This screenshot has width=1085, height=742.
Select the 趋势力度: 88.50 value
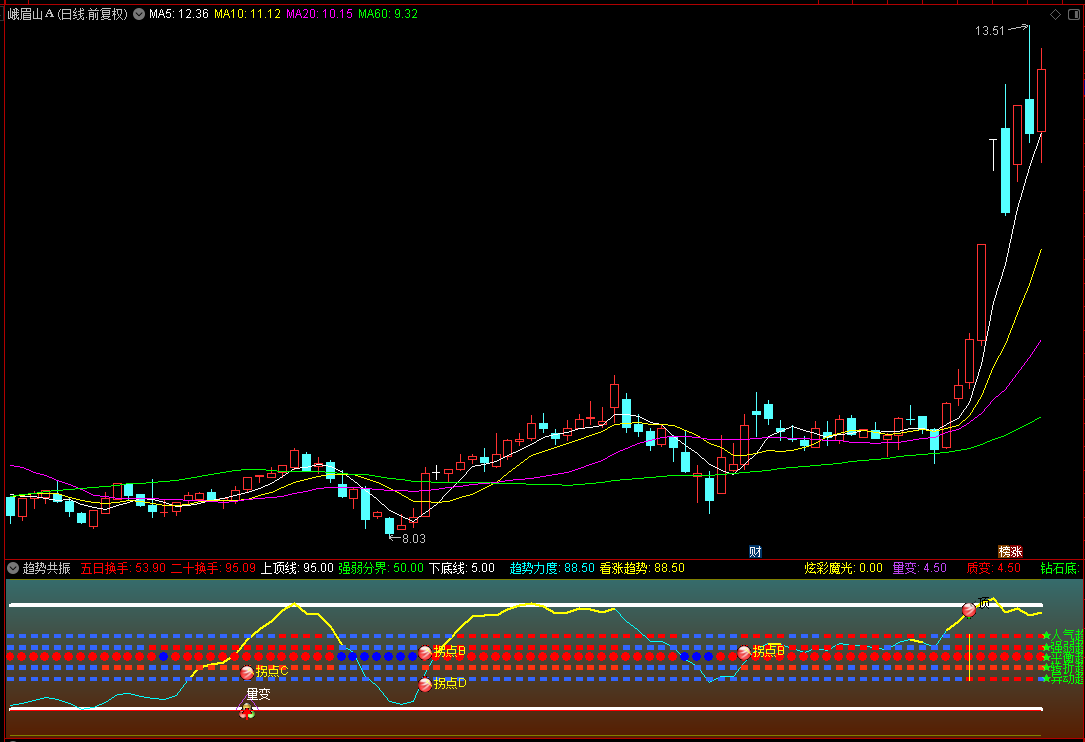(552, 568)
